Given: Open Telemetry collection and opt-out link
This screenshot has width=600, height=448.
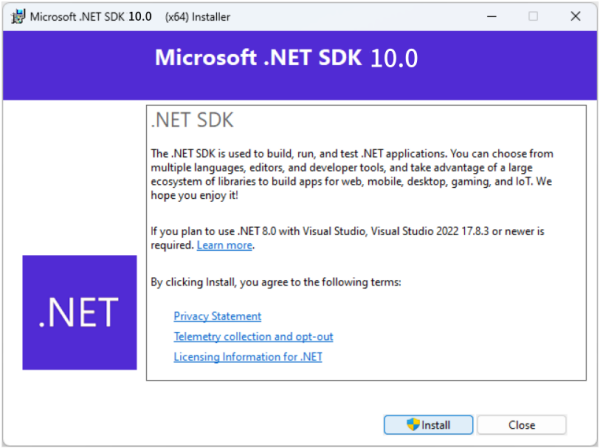Looking at the screenshot, I should (253, 336).
